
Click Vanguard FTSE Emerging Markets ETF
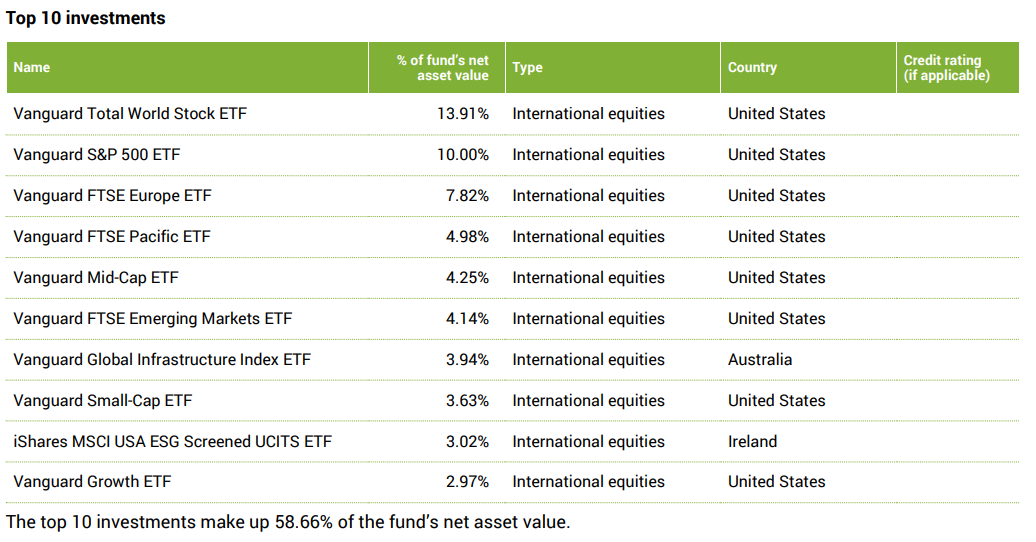[x=153, y=319]
